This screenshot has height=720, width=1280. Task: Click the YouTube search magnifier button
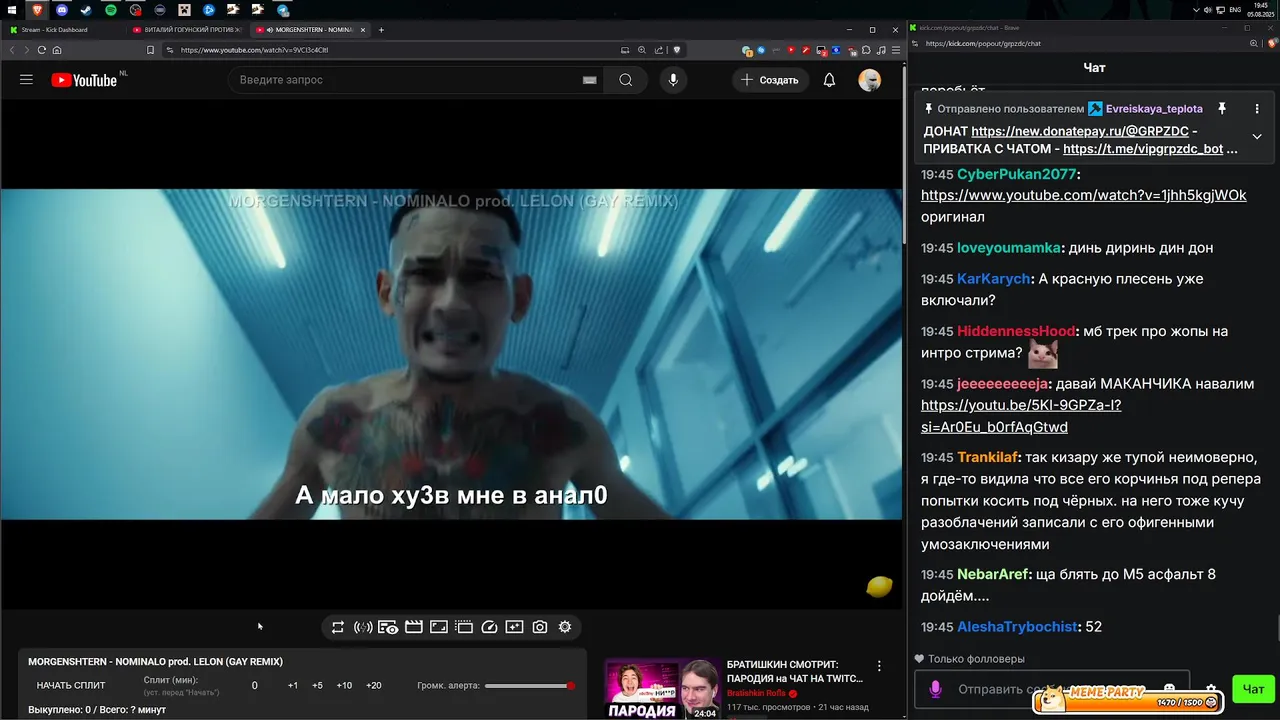tap(625, 80)
